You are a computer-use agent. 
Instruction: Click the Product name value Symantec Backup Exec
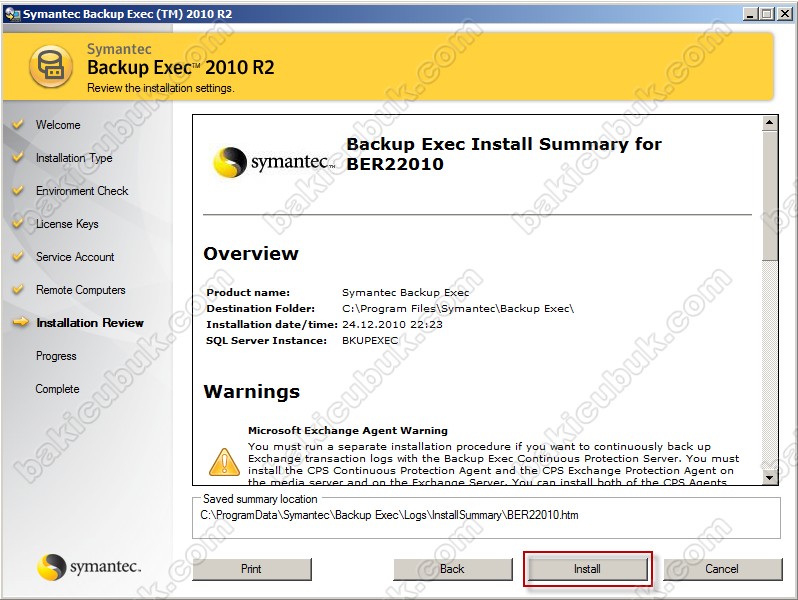[x=406, y=293]
